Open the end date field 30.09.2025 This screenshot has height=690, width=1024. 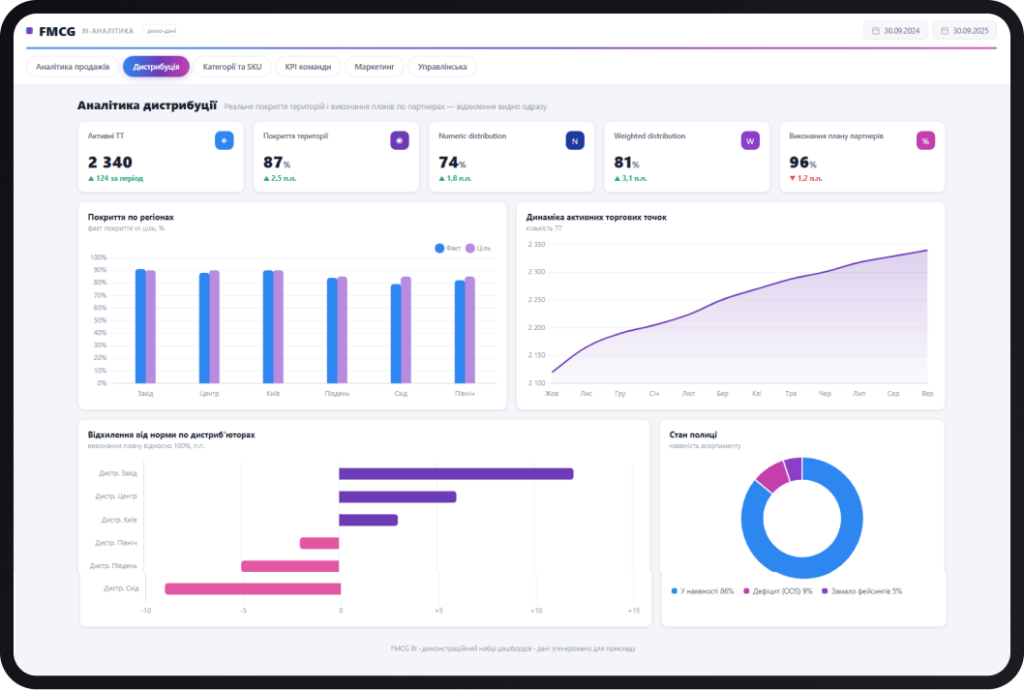pos(965,31)
